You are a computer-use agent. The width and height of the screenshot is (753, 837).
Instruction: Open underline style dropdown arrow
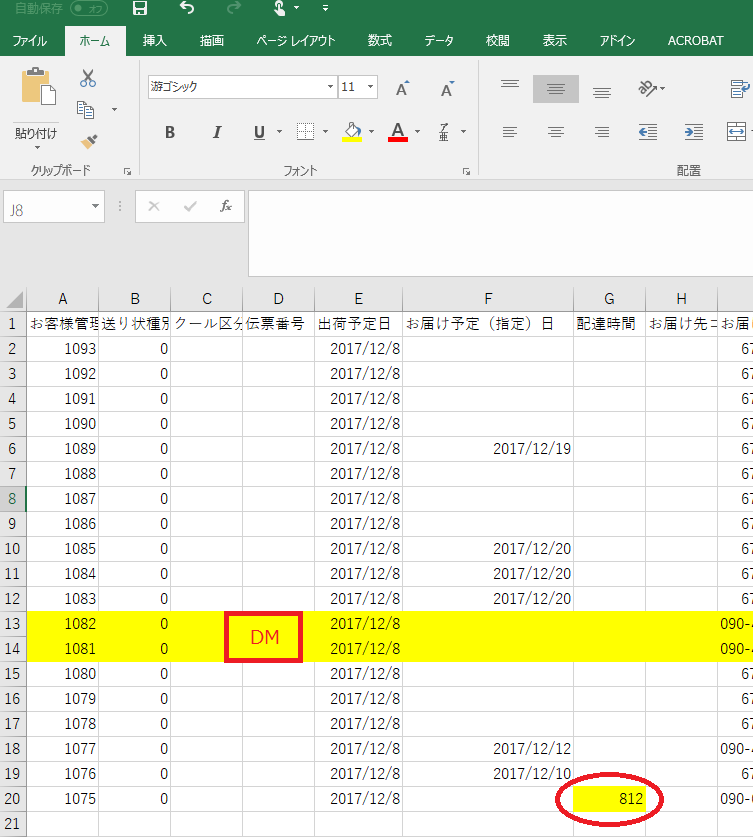(x=279, y=131)
